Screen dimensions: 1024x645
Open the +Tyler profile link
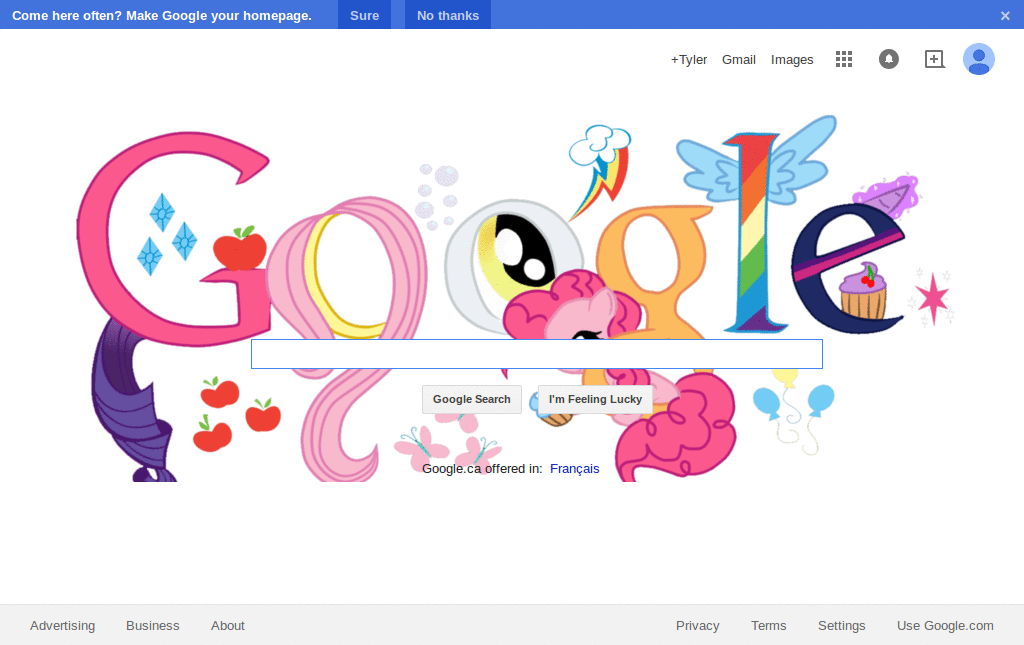(x=689, y=59)
